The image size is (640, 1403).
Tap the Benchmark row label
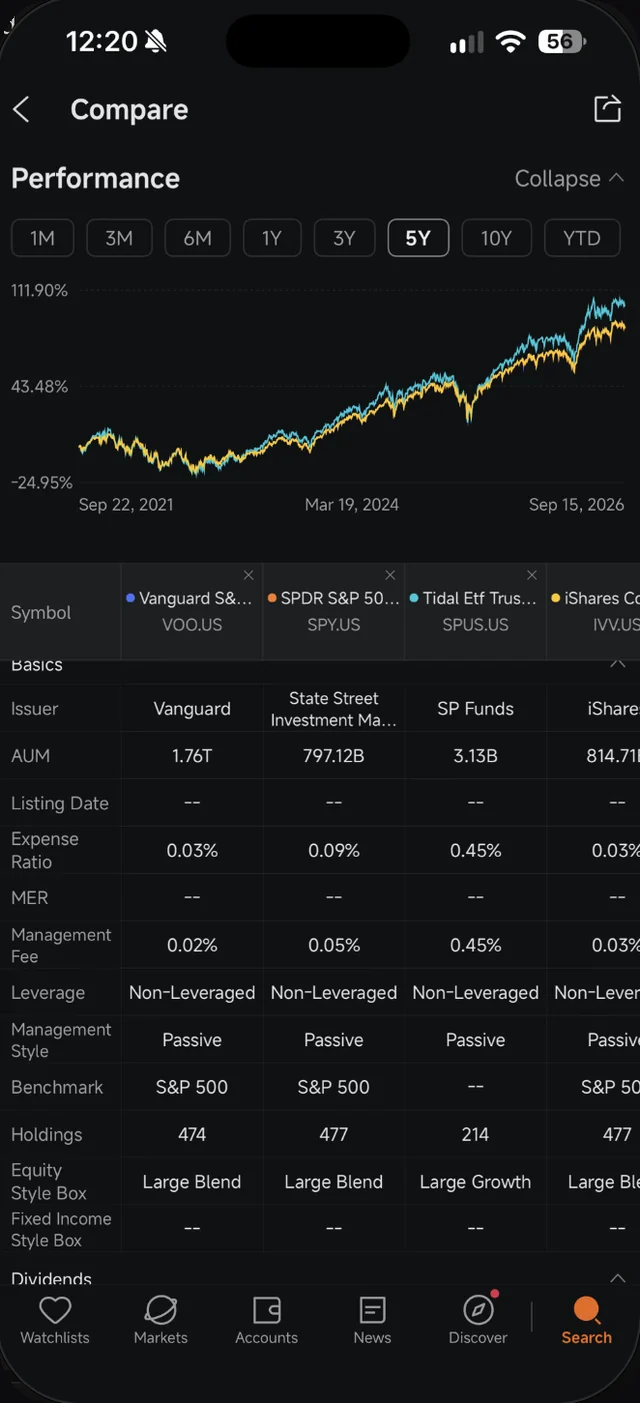[57, 1087]
